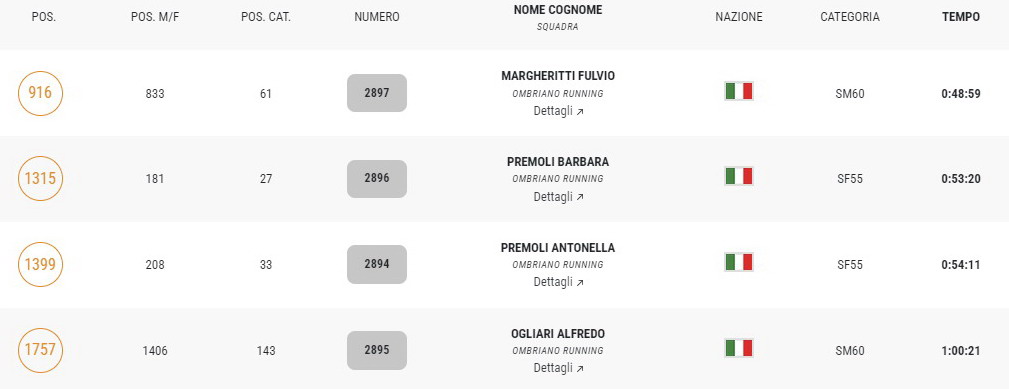Click the NOME COGNOME column header

[558, 10]
